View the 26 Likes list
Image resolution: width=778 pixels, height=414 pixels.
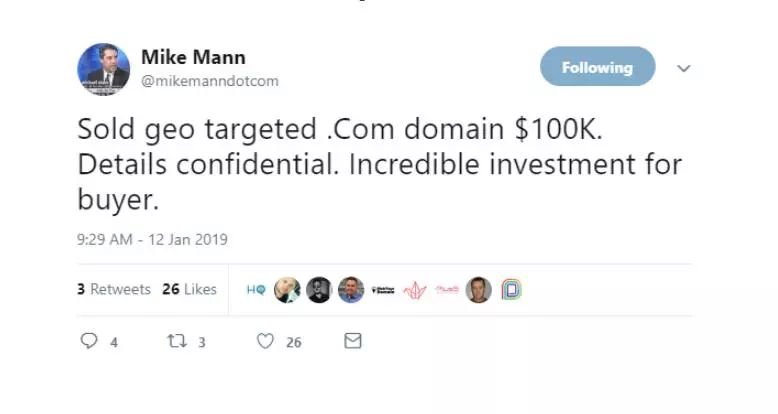[x=189, y=289]
